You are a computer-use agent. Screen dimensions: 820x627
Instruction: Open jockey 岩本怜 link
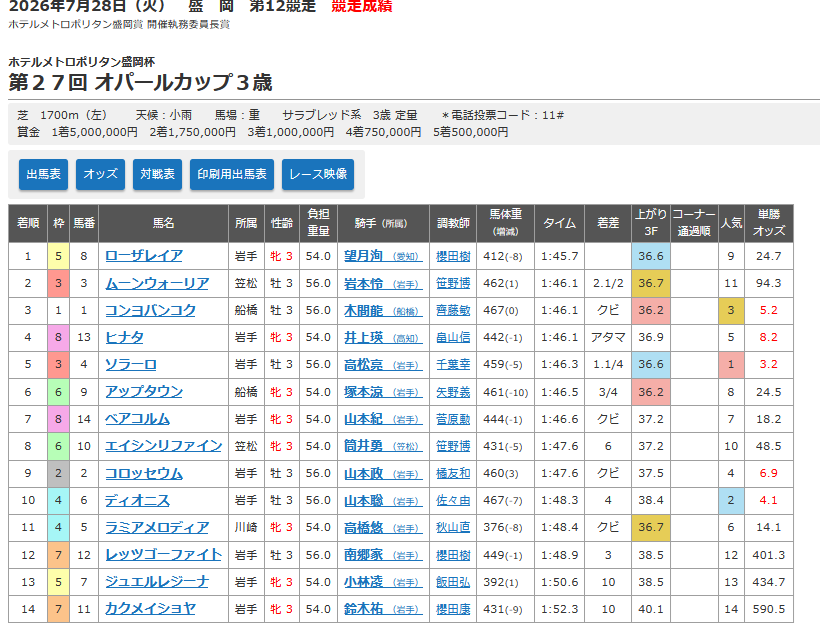point(383,283)
